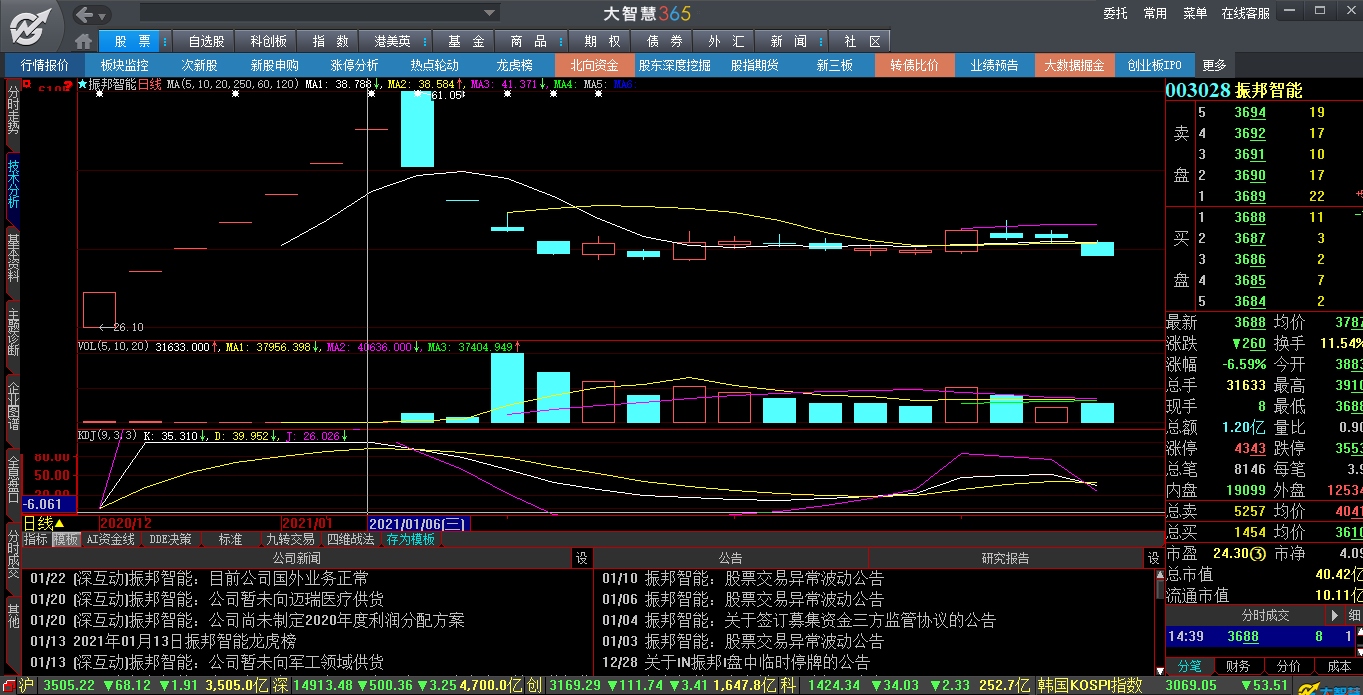Click 设 settings button beside 研究报告
This screenshot has height=695, width=1363.
coord(1153,558)
